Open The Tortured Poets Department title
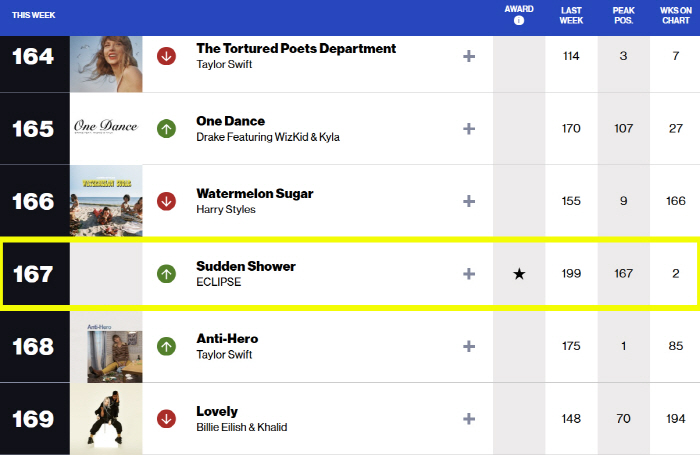 point(296,48)
